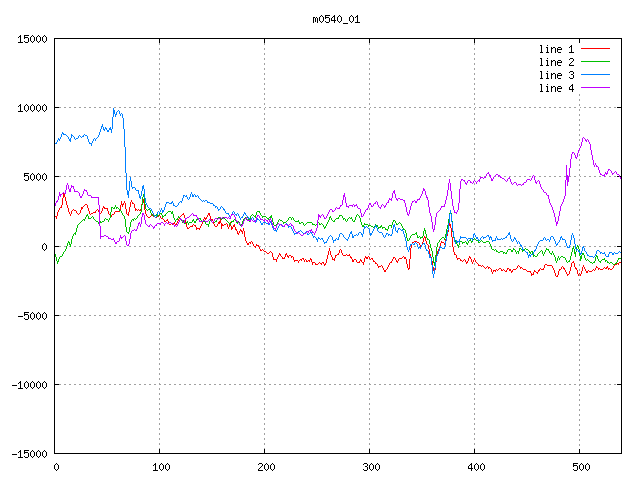Screen dimensions: 640x480
Task: Click the 100 x-axis tick label
Action: [160, 467]
